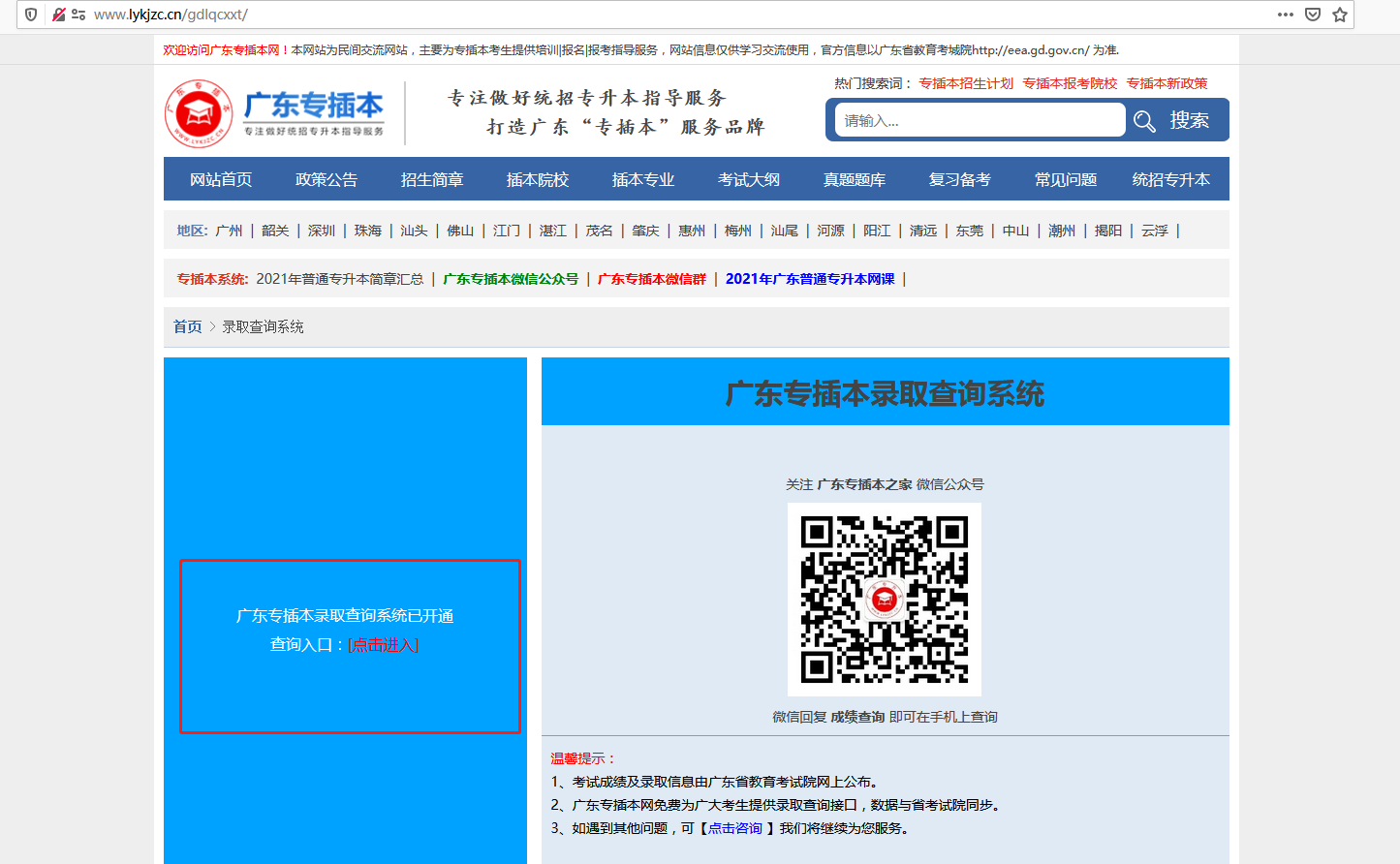Click hot search 专插本招生计划

966,83
